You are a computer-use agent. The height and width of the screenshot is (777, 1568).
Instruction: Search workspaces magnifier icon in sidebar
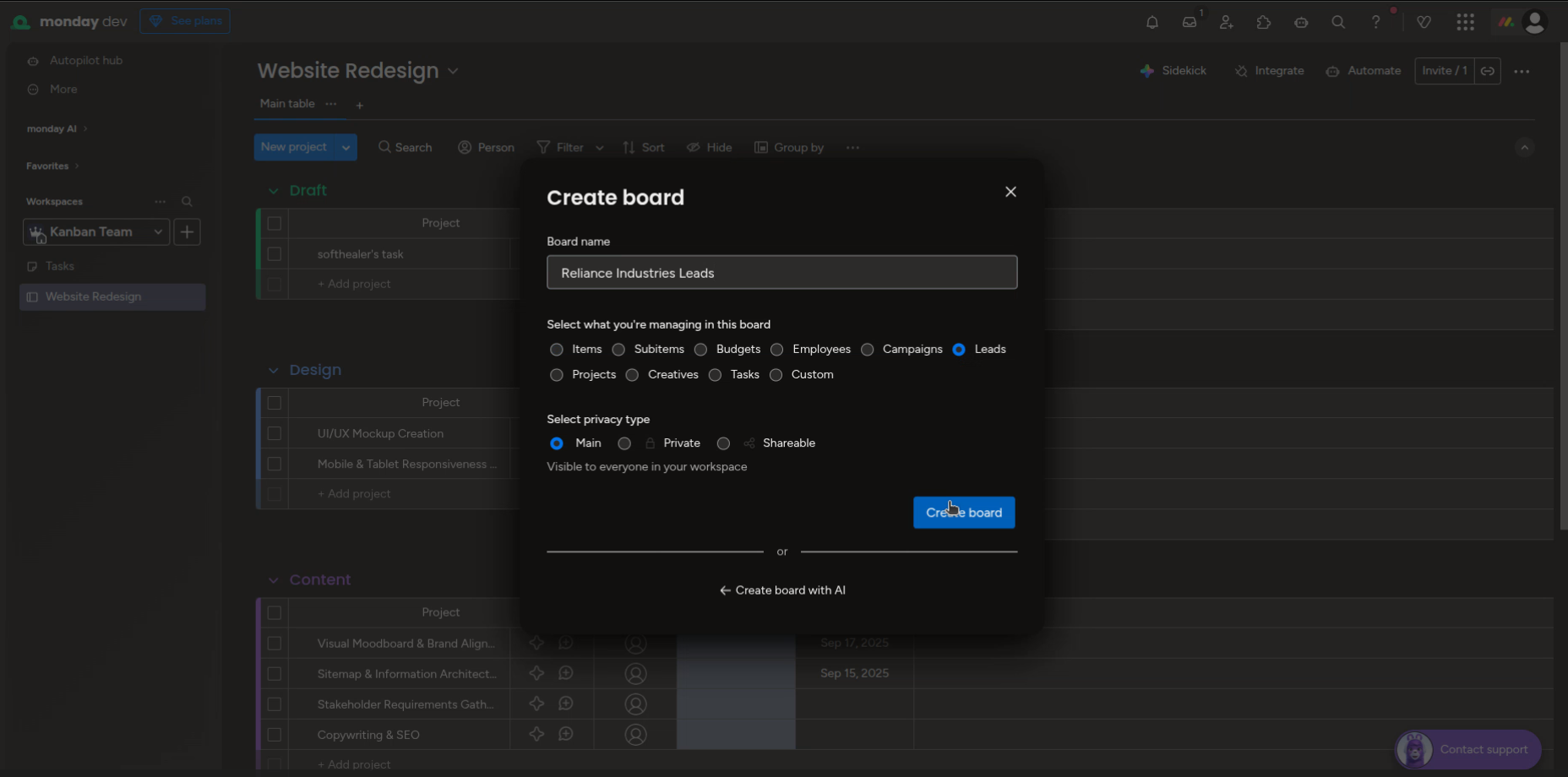click(187, 202)
